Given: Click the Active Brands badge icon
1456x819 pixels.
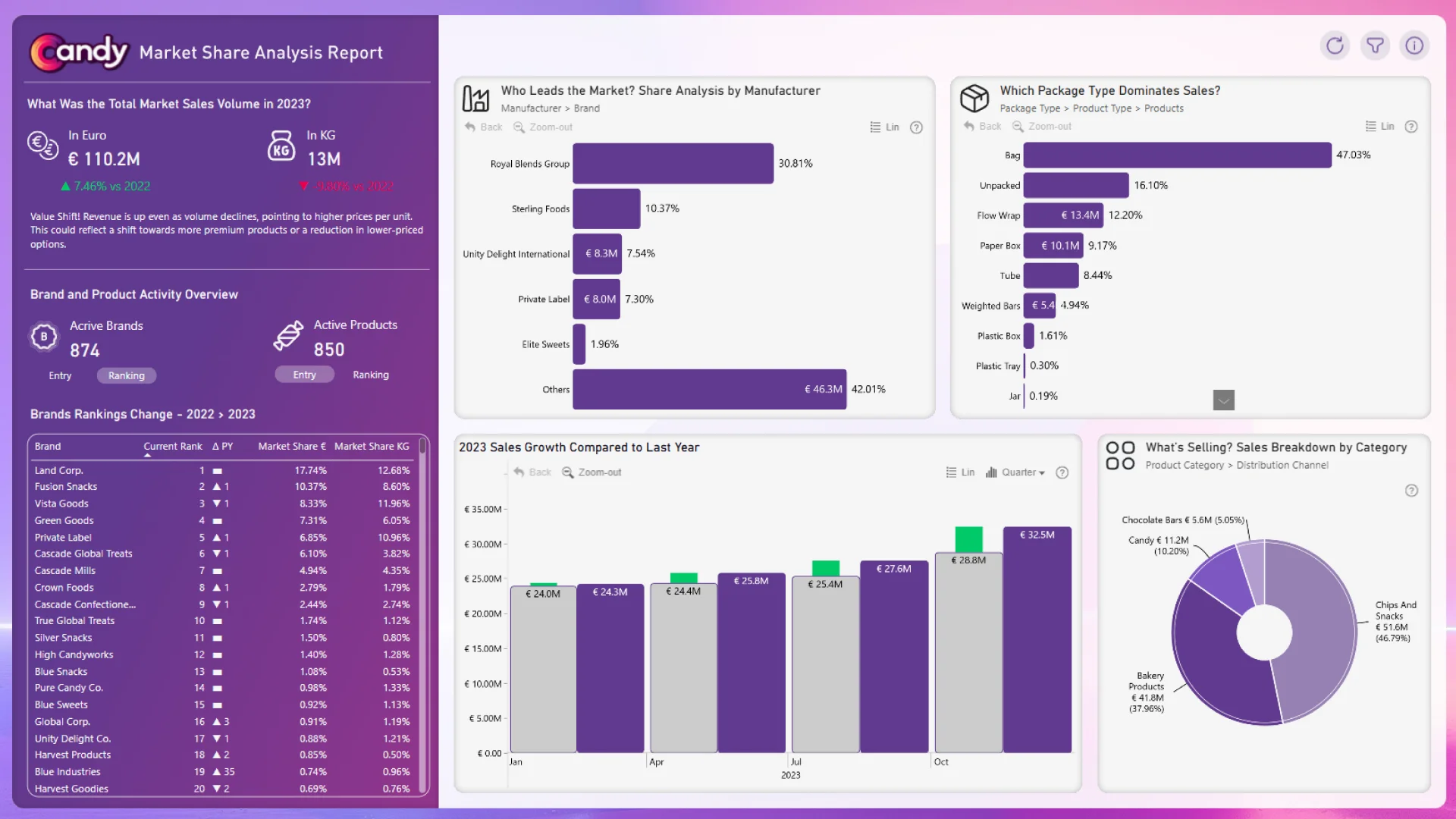Looking at the screenshot, I should pos(44,337).
